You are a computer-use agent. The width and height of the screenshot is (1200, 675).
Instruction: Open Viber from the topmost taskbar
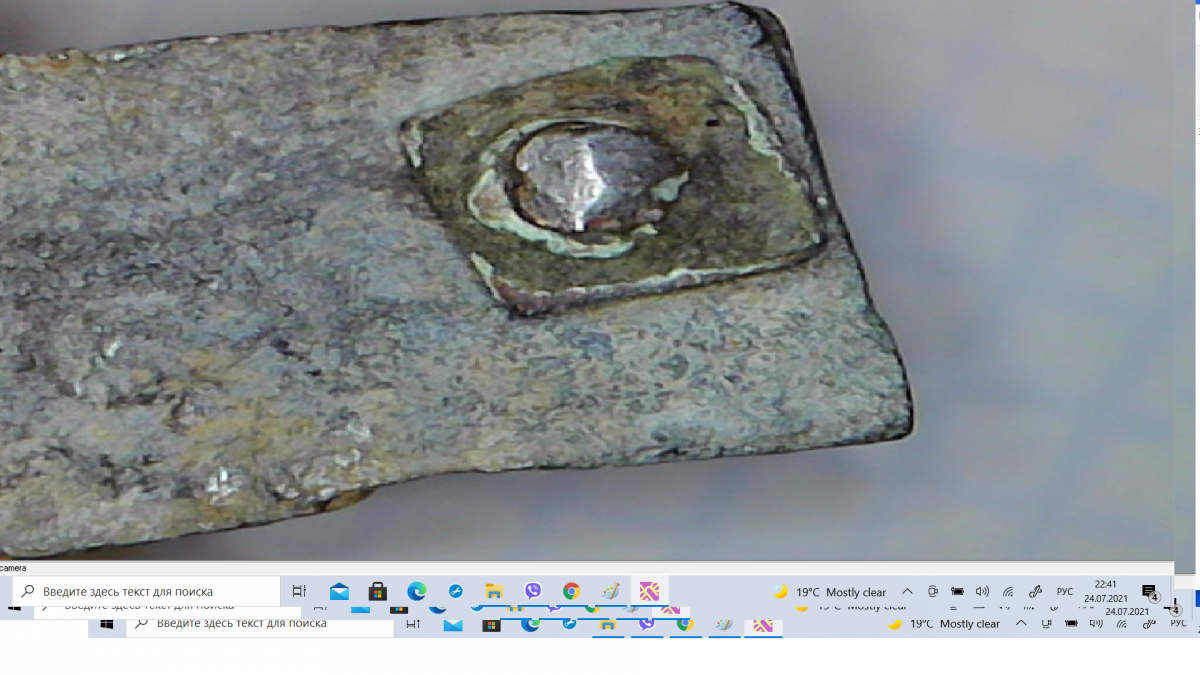coord(533,591)
